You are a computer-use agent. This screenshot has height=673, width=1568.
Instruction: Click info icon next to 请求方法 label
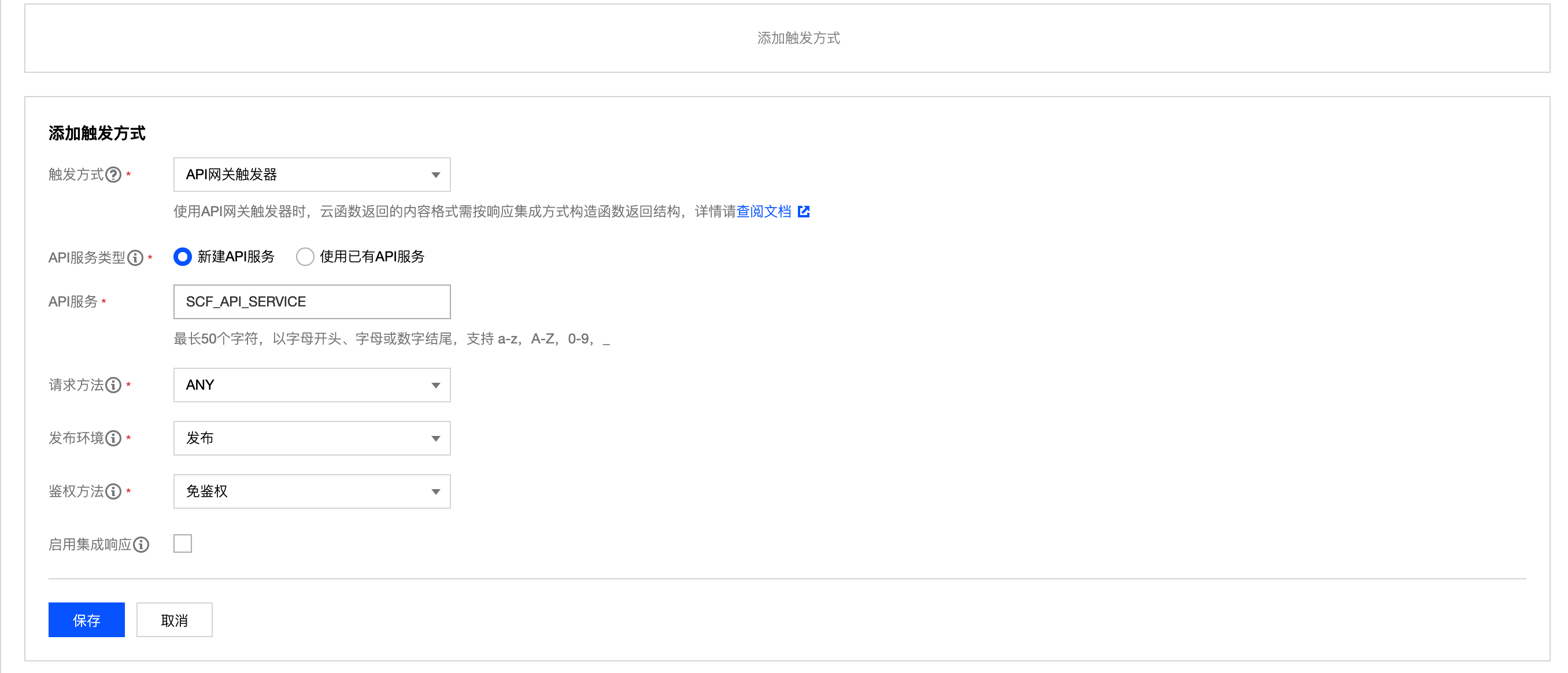pyautogui.click(x=113, y=385)
